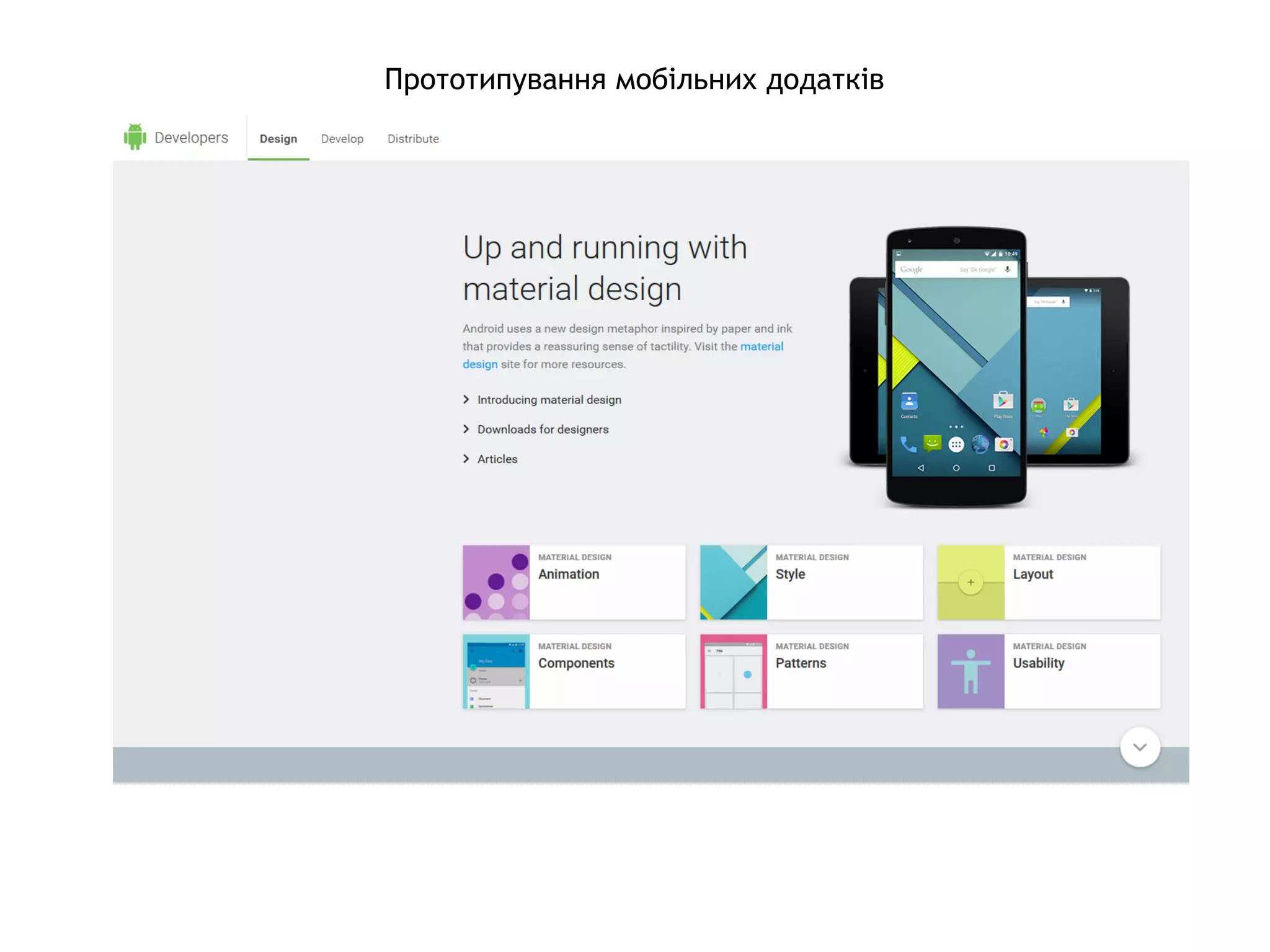Viewport: 1270px width, 952px height.
Task: Switch to the Develop tab
Action: [x=342, y=139]
